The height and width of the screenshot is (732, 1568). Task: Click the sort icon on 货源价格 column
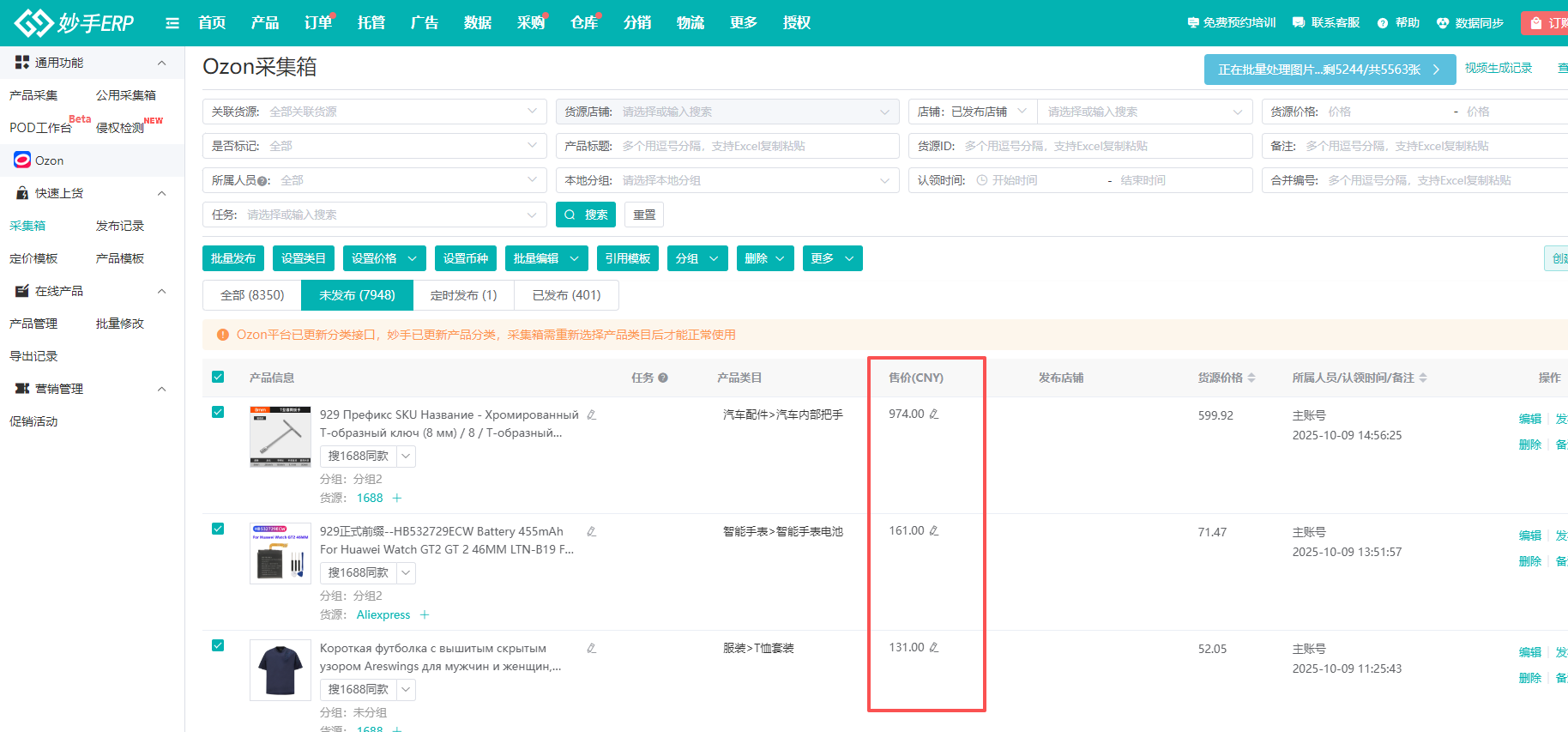[x=1251, y=378]
